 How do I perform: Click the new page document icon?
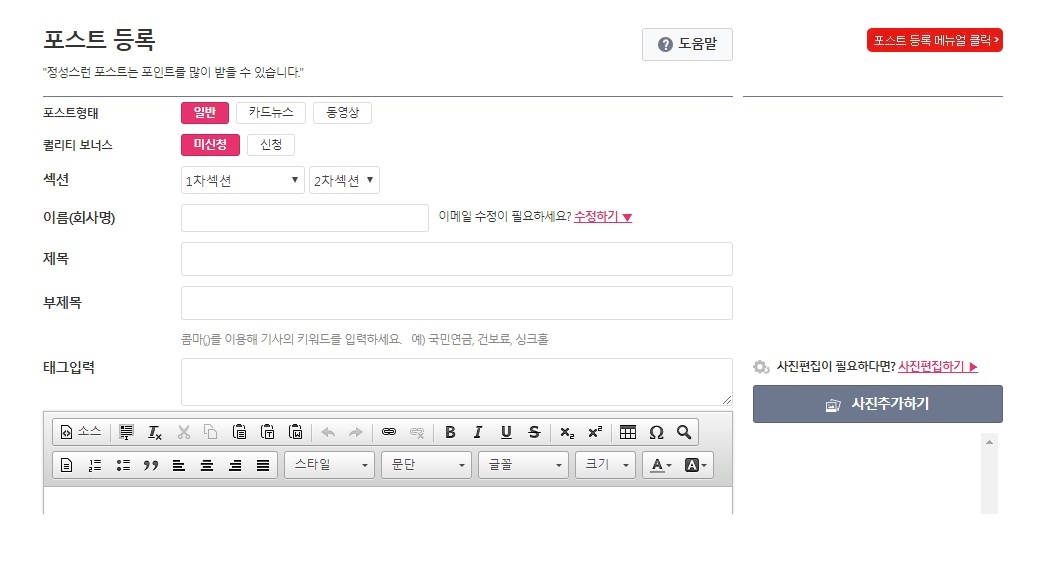[x=66, y=465]
